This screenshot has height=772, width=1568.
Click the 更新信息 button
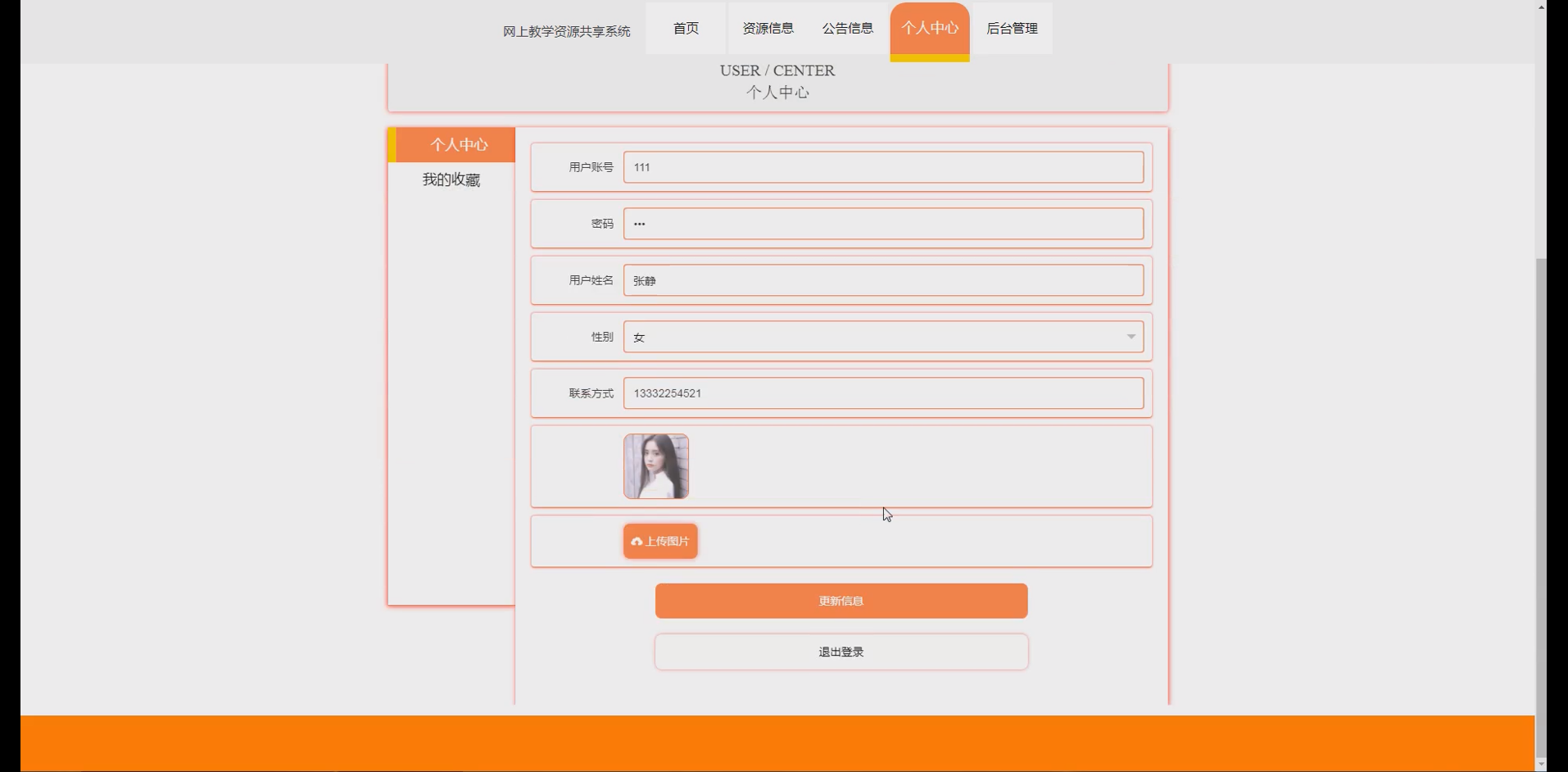(x=840, y=601)
